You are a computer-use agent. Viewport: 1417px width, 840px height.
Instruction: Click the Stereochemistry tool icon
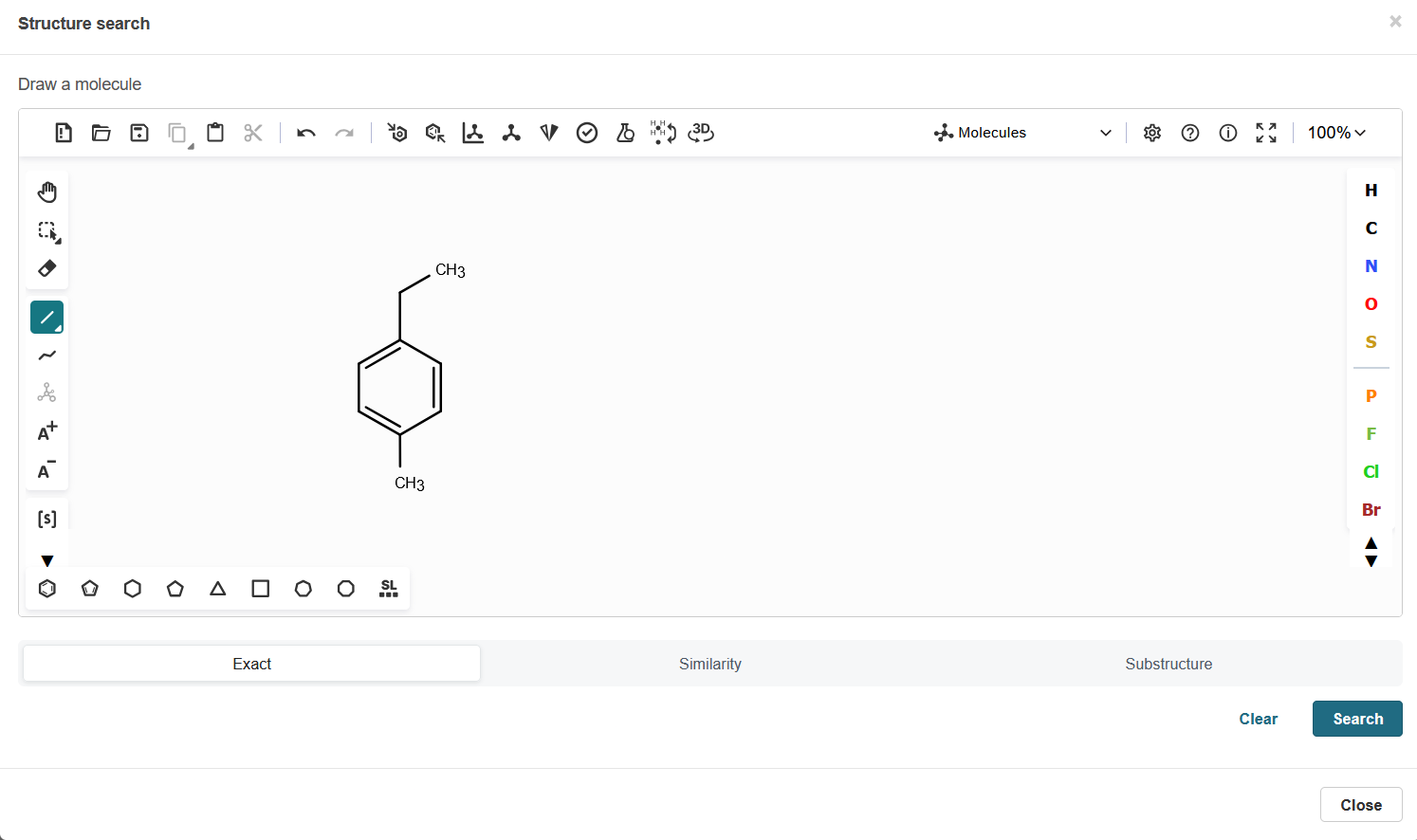point(47,393)
